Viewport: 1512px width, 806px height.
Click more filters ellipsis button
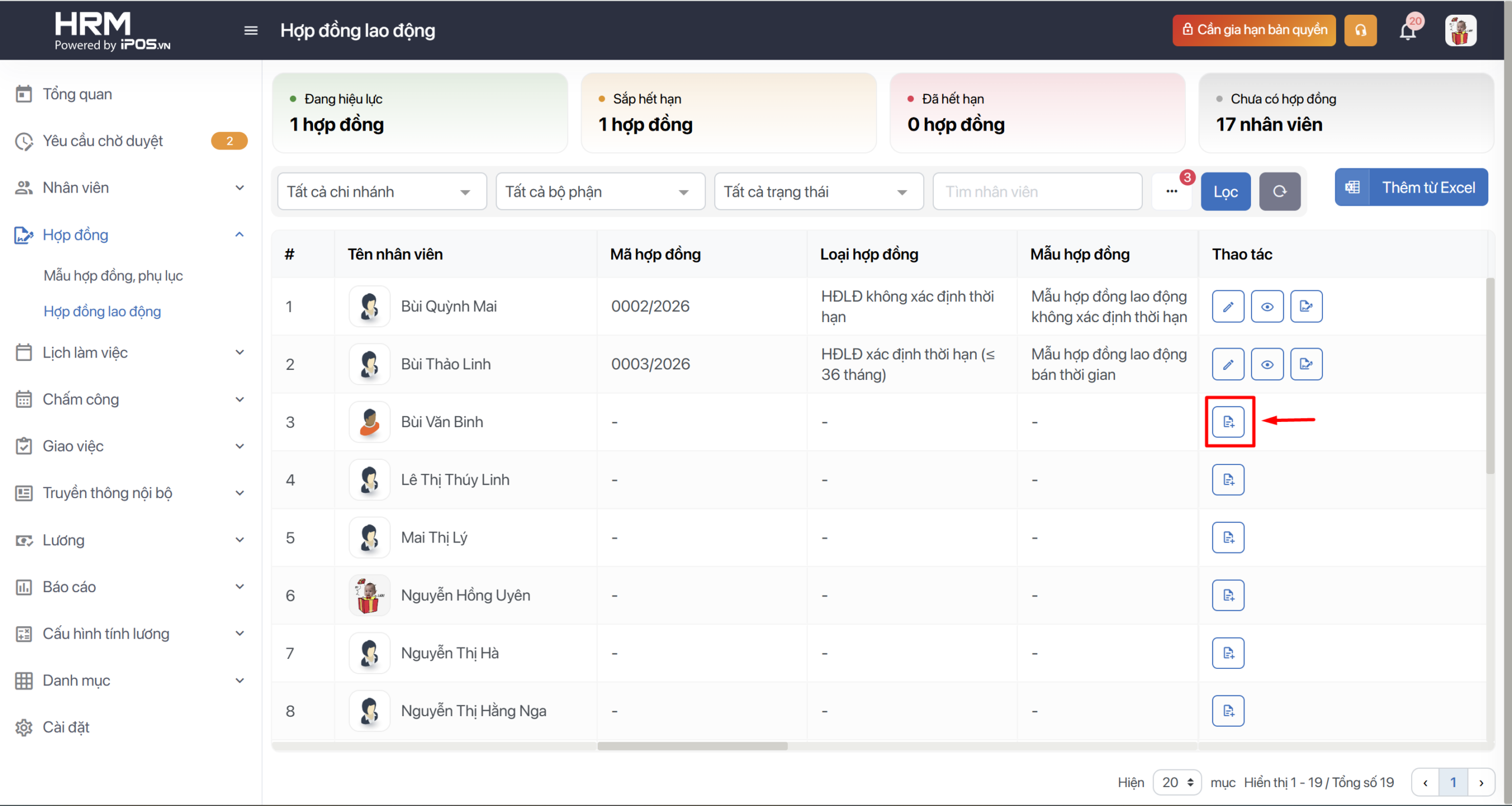click(1172, 191)
